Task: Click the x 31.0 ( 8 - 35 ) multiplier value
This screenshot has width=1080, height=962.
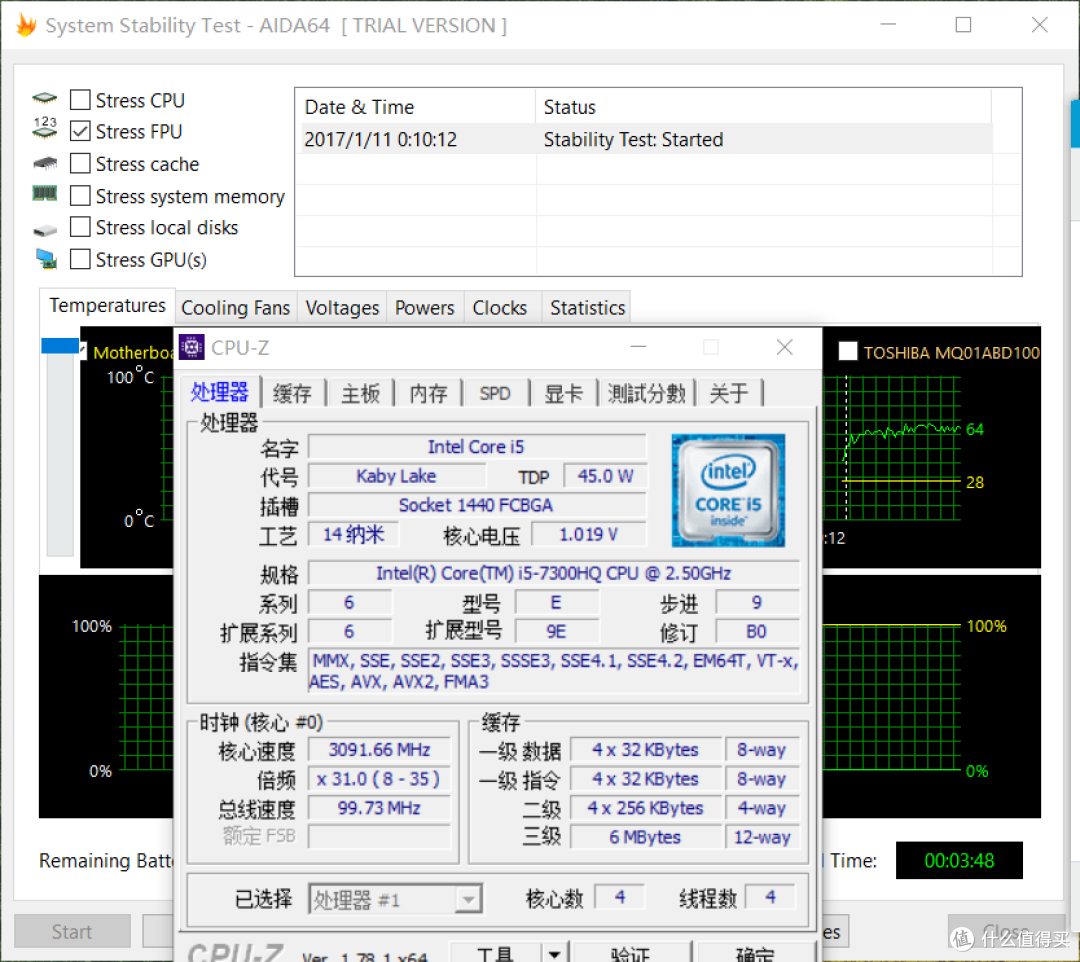Action: pyautogui.click(x=379, y=779)
